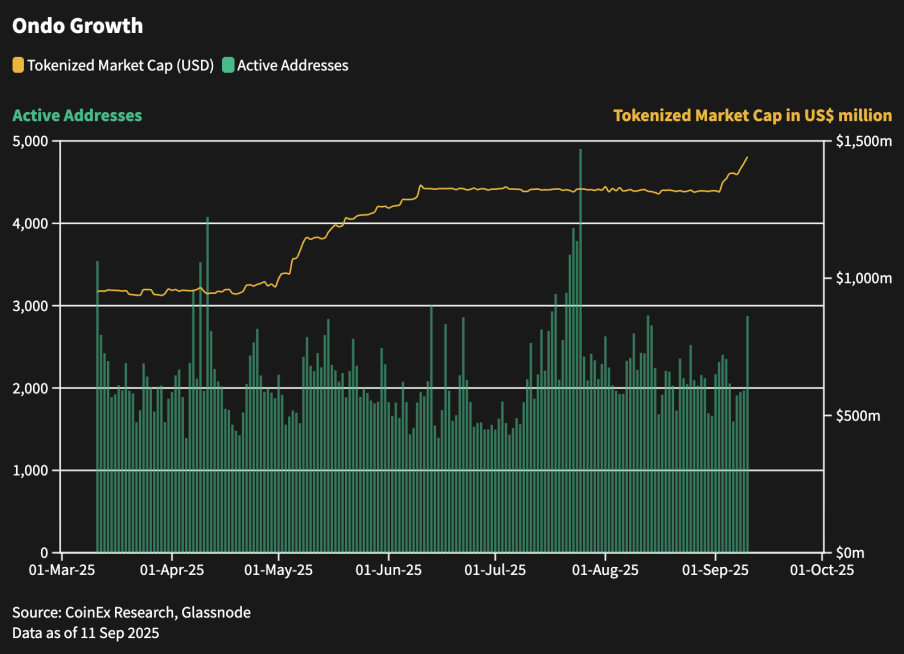Select the Tokenized Market Cap in US$ million axis title
The width and height of the screenshot is (904, 654).
[x=752, y=115]
